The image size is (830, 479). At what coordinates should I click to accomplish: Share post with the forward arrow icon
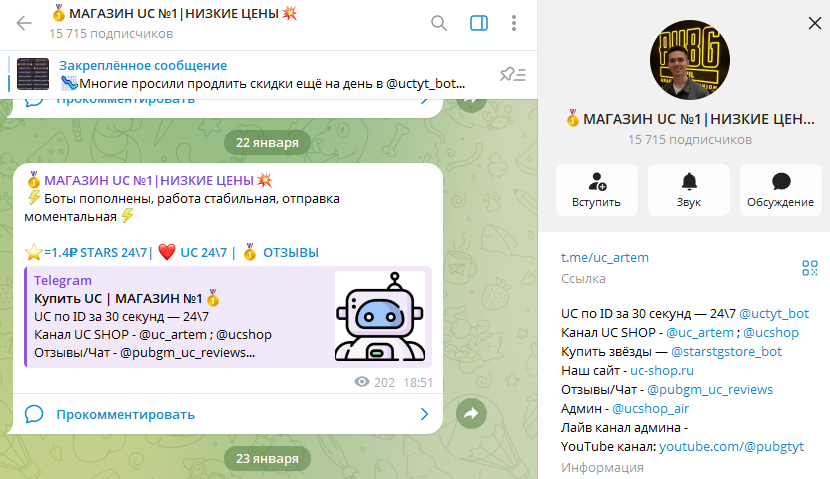click(471, 413)
